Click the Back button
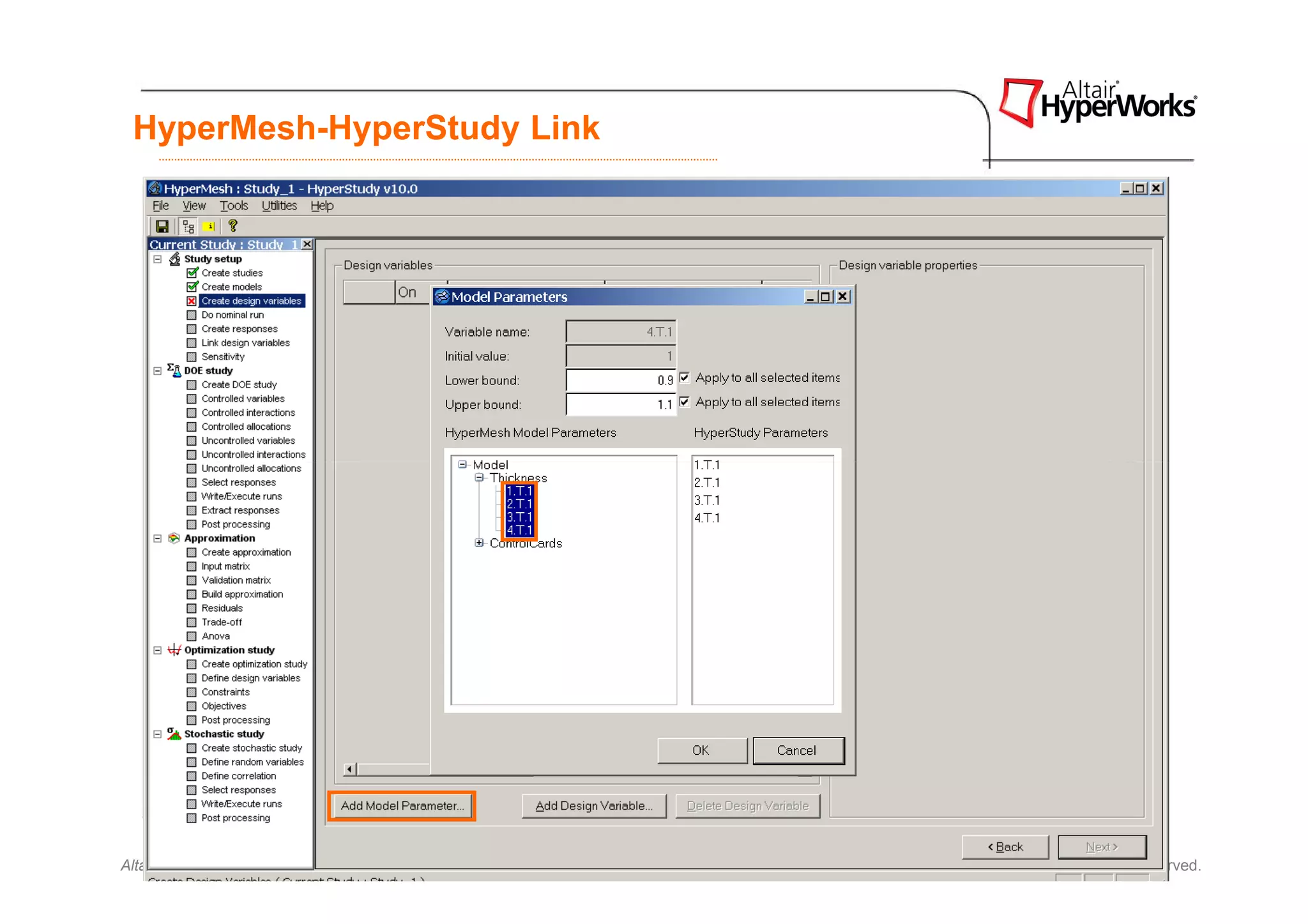1308x924 pixels. pos(1005,847)
